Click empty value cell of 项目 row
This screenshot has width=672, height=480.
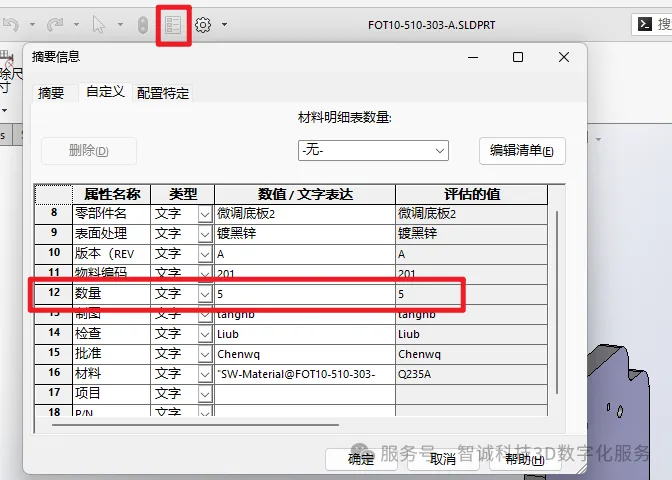(305, 394)
